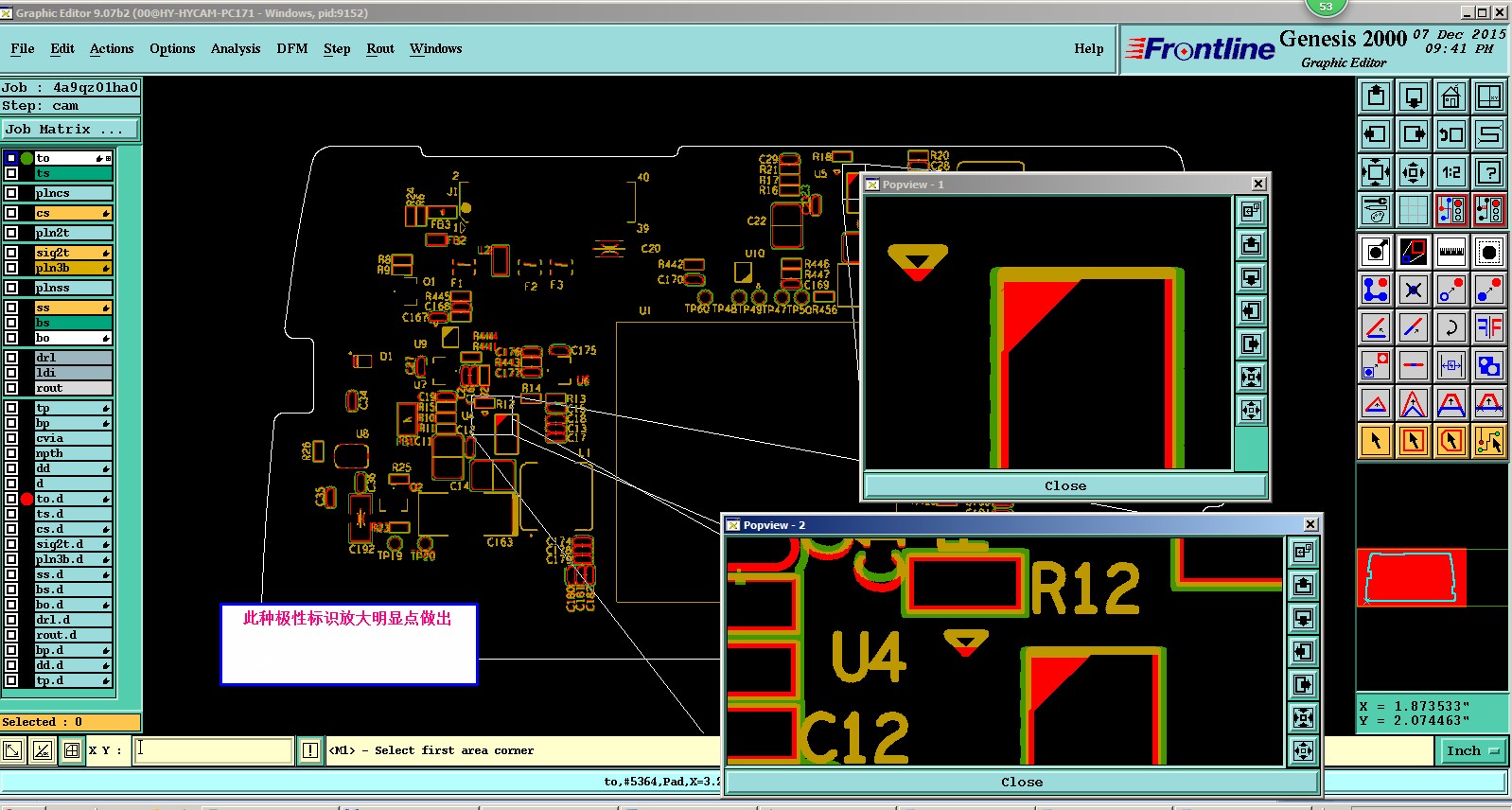Viewport: 1512px width, 810px height.
Task: Click the exclamation mark icon button
Action: tap(310, 750)
